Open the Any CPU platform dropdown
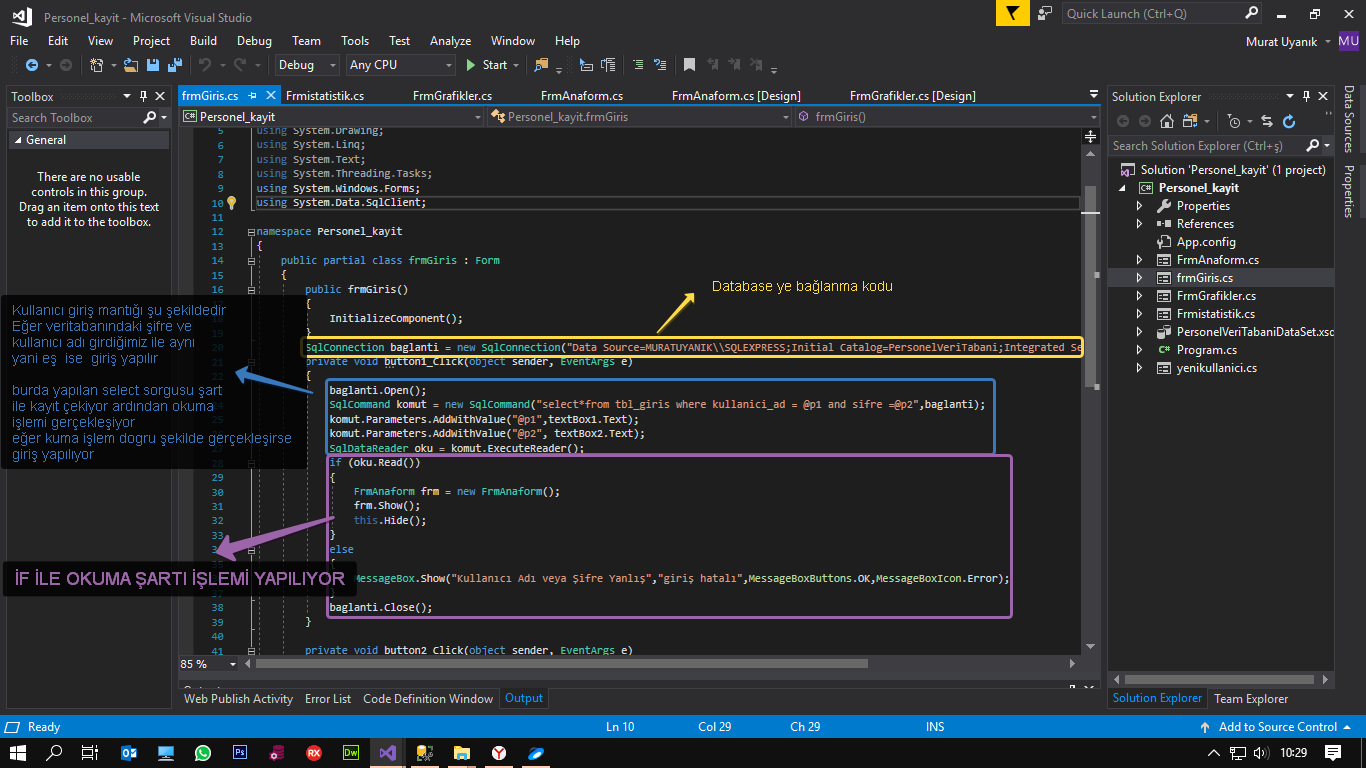This screenshot has height=768, width=1366. click(x=401, y=65)
